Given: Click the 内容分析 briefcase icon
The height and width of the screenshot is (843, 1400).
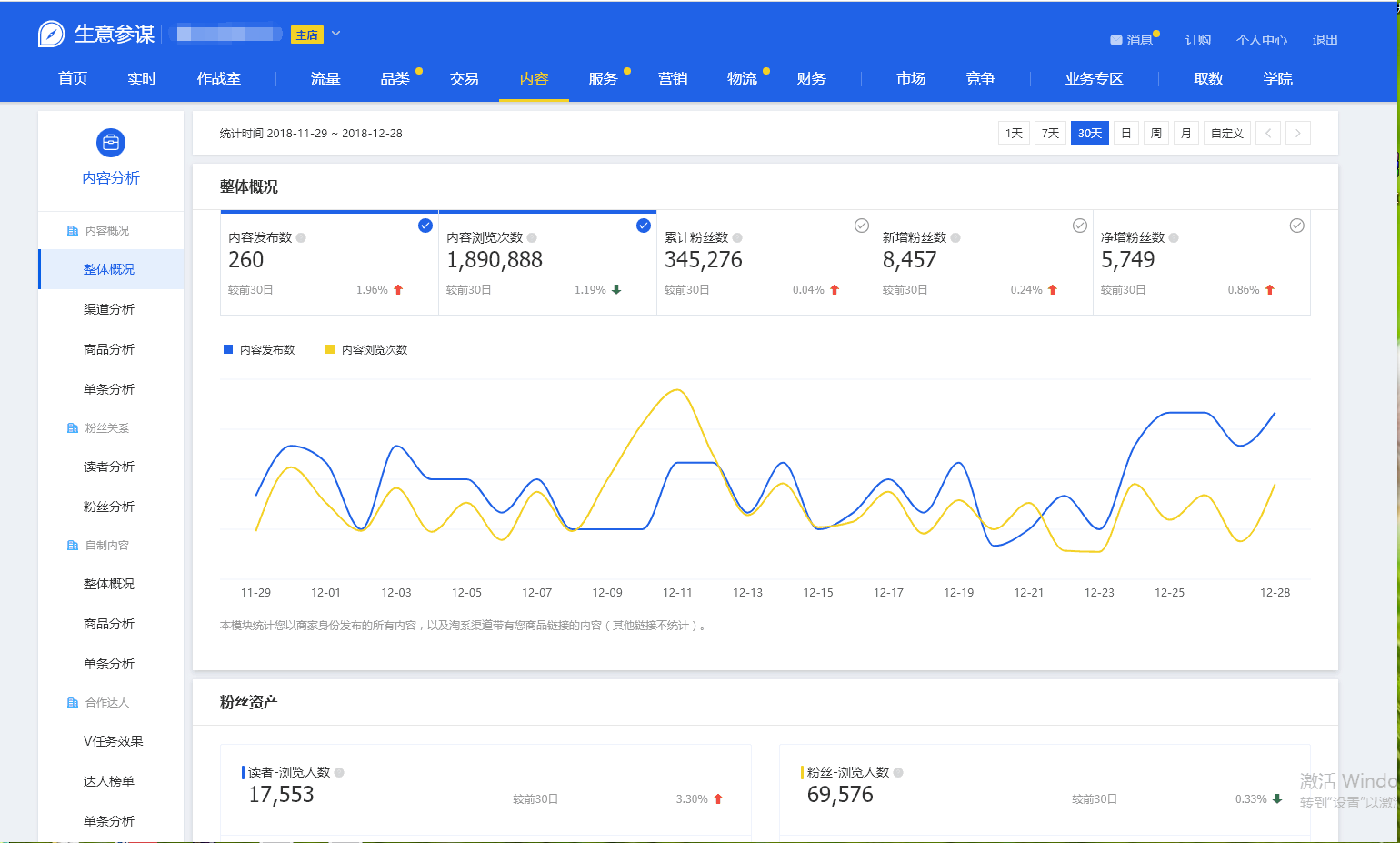Looking at the screenshot, I should point(111,143).
